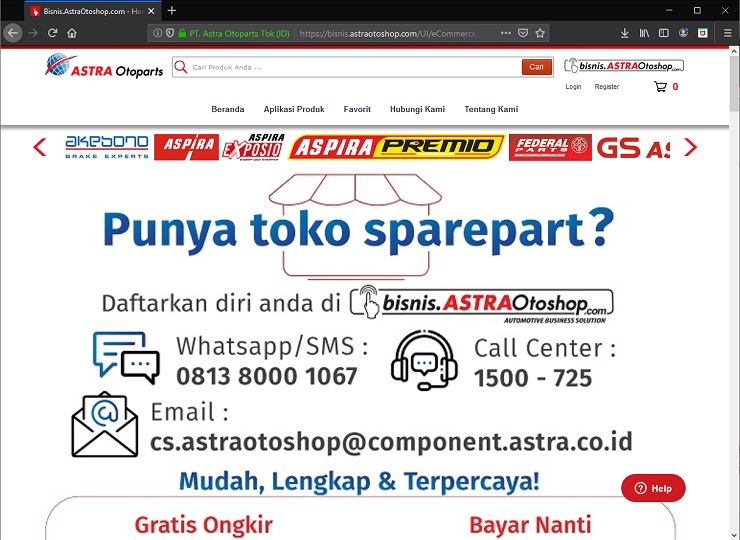Go back with the browser back arrow
Screen dimensions: 740x540
point(13,33)
